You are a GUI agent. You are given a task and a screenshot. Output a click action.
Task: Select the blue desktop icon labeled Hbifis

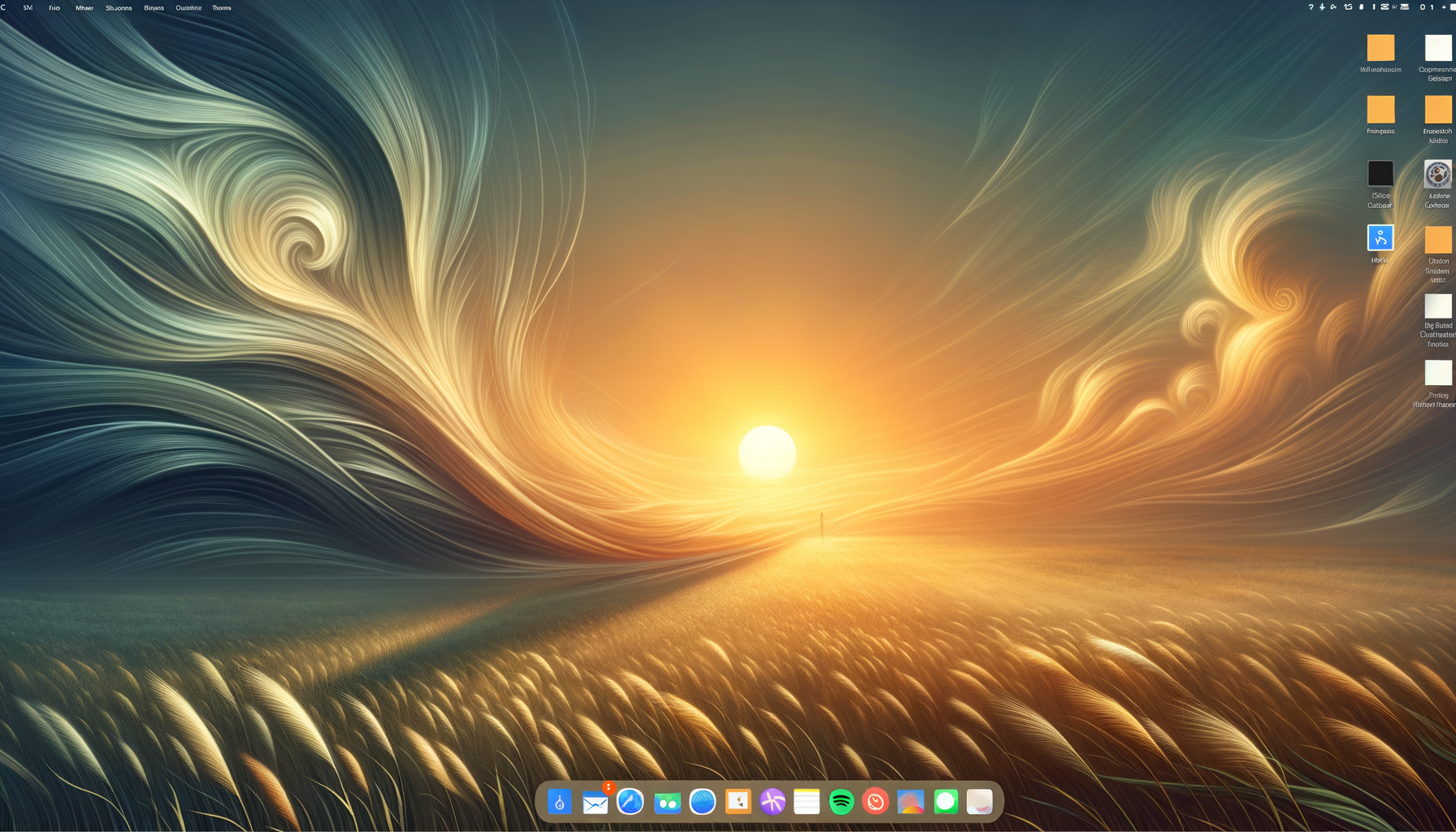point(1380,238)
